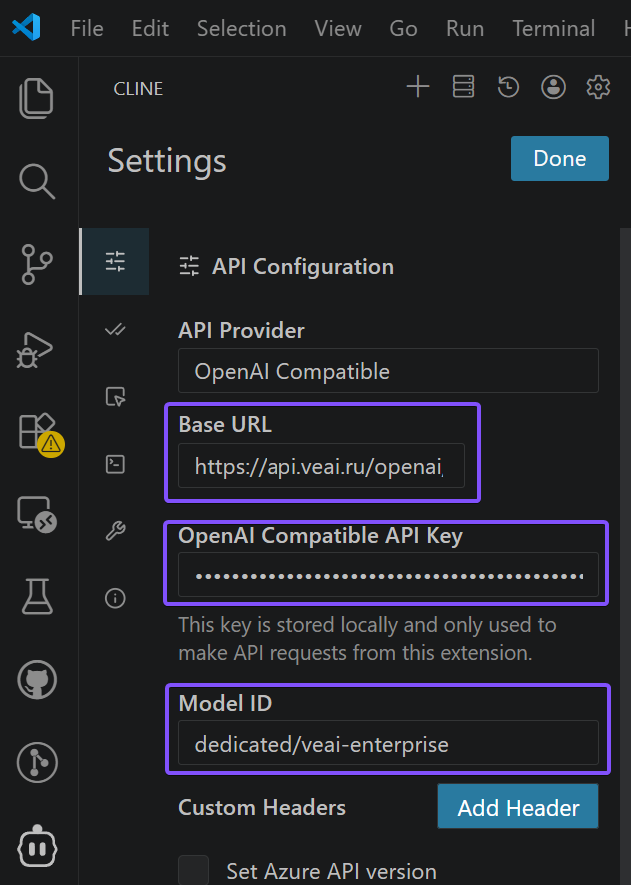Open the Explorer view in activity bar
Screen dimensions: 631x885
point(37,99)
